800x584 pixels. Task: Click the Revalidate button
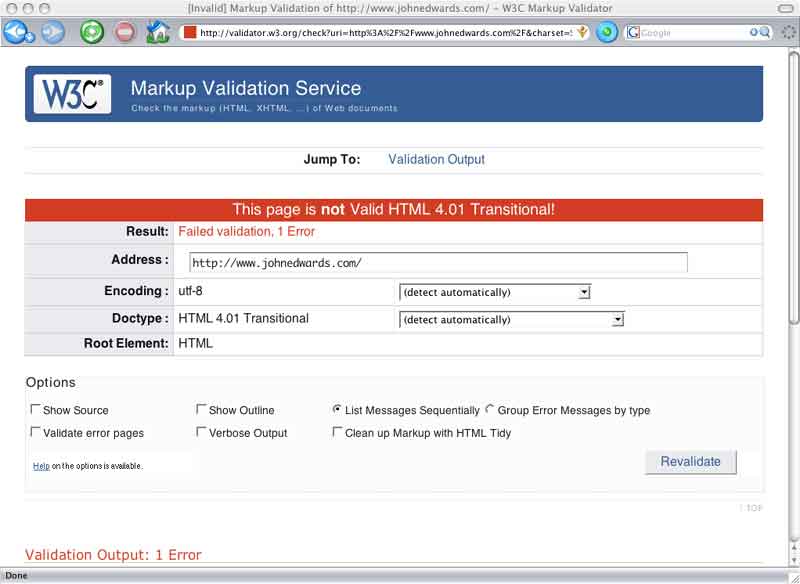[x=690, y=462]
